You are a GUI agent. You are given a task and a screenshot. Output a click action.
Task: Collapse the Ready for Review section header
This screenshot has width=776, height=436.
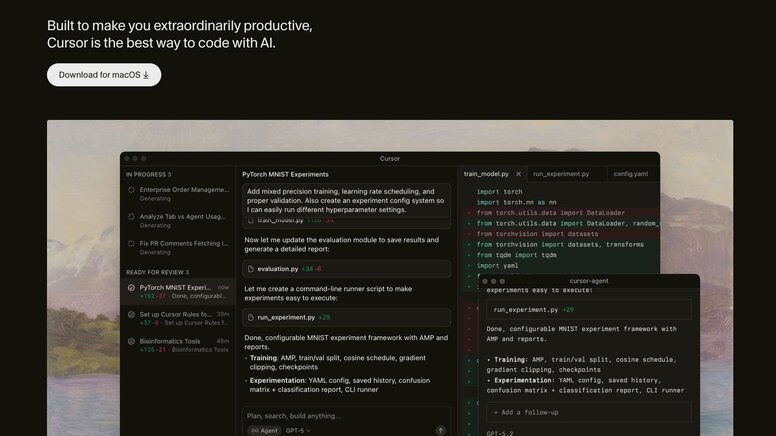[158, 272]
